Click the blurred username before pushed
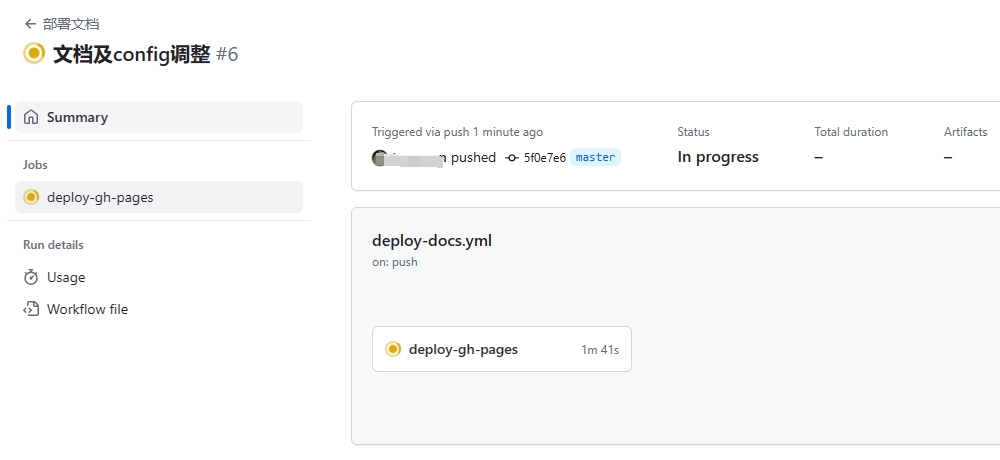1000x460 pixels. (419, 158)
